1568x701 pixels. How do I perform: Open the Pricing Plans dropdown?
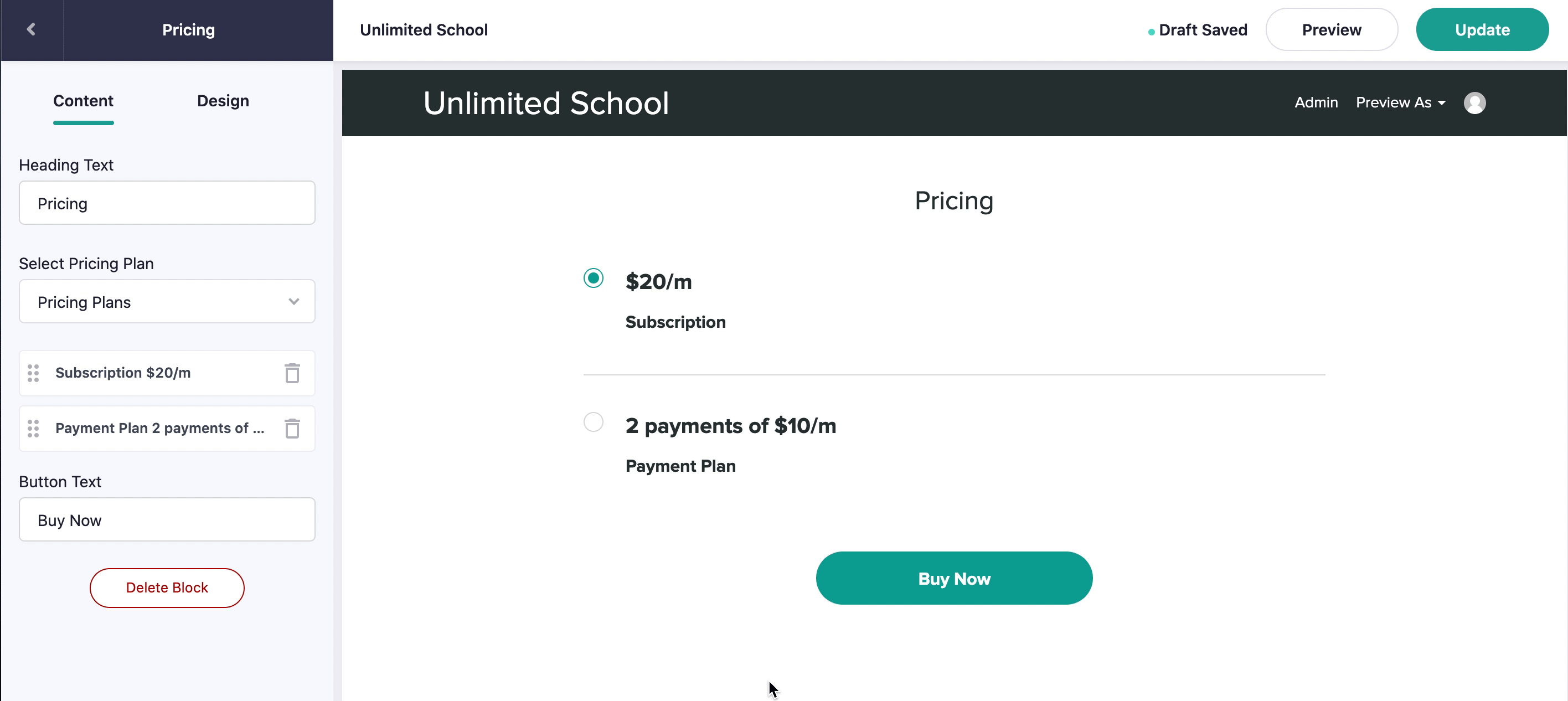tap(167, 301)
